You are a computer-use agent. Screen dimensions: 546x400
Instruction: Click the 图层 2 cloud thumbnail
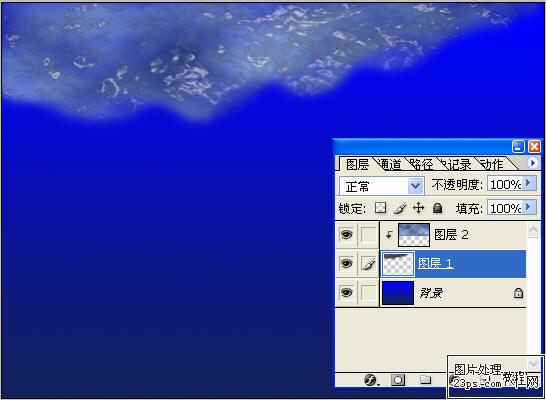414,235
